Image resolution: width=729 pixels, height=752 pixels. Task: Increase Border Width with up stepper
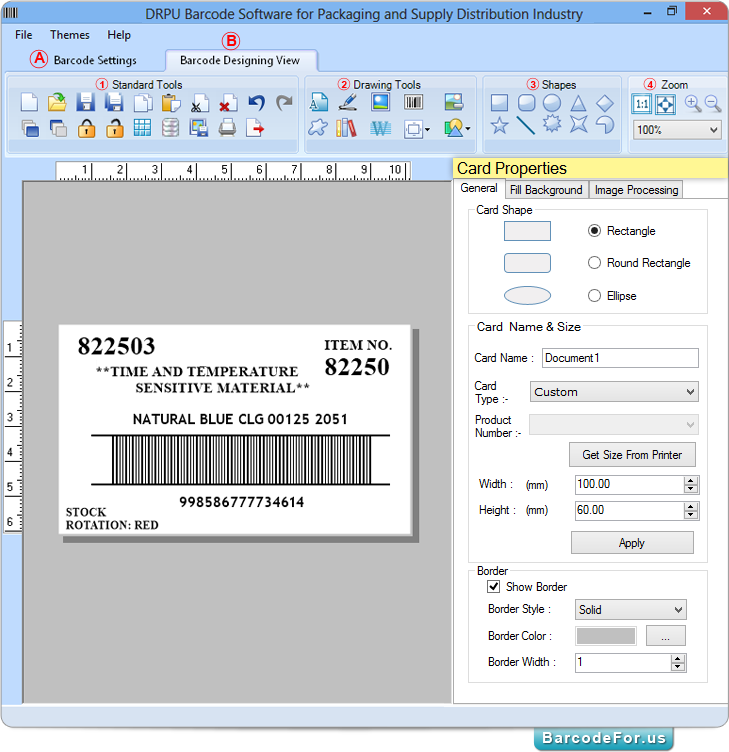point(677,658)
